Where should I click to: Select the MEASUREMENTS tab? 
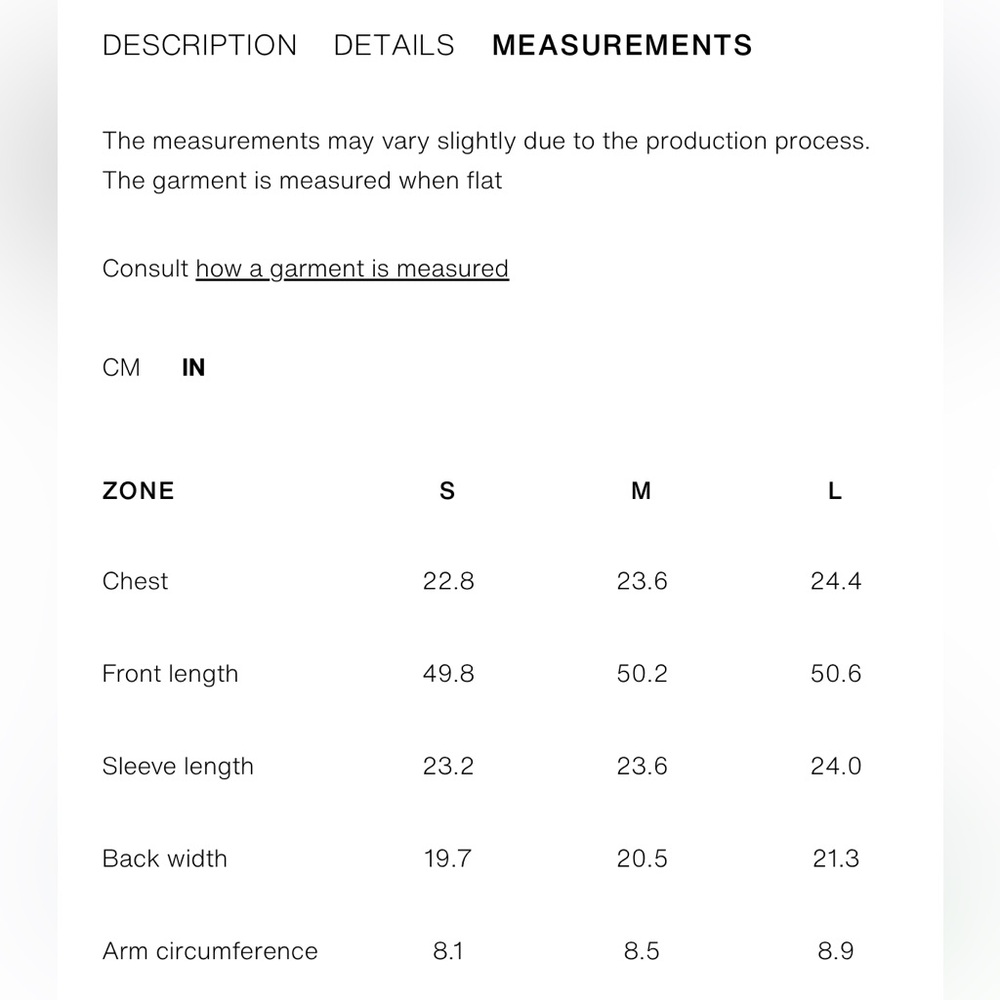[622, 45]
